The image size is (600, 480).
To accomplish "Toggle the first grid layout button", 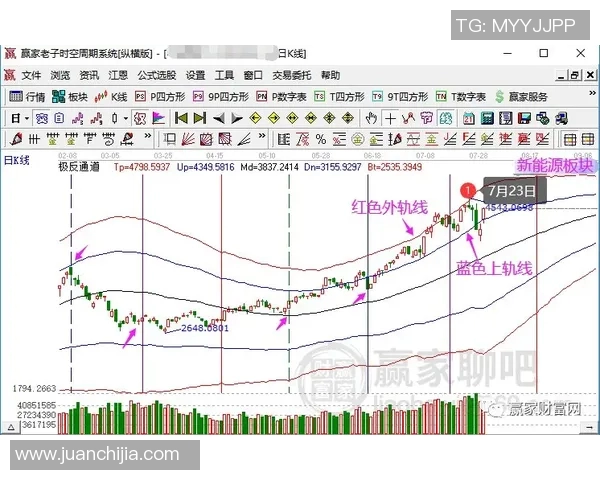I will [x=570, y=139].
